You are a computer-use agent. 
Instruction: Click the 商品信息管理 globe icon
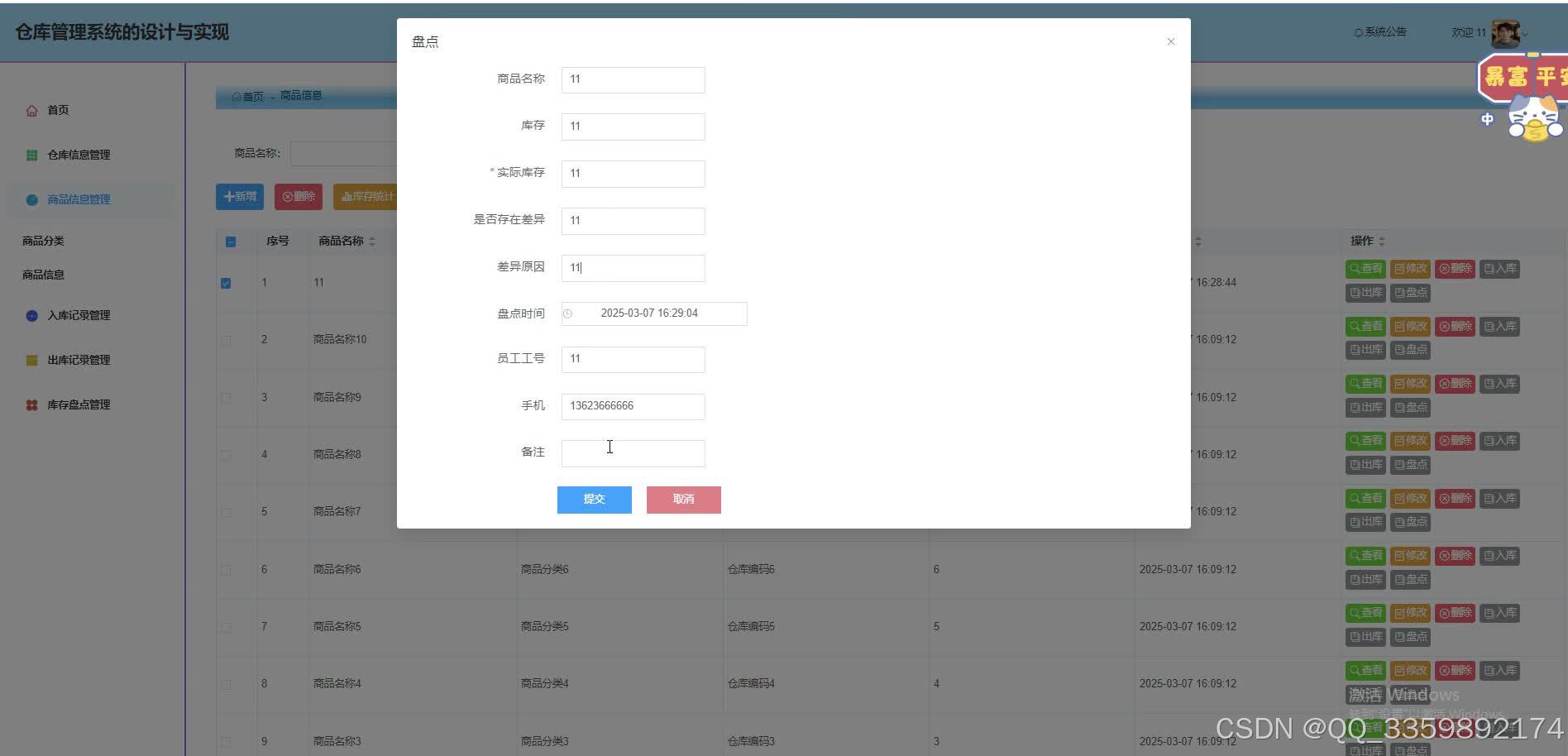31,199
